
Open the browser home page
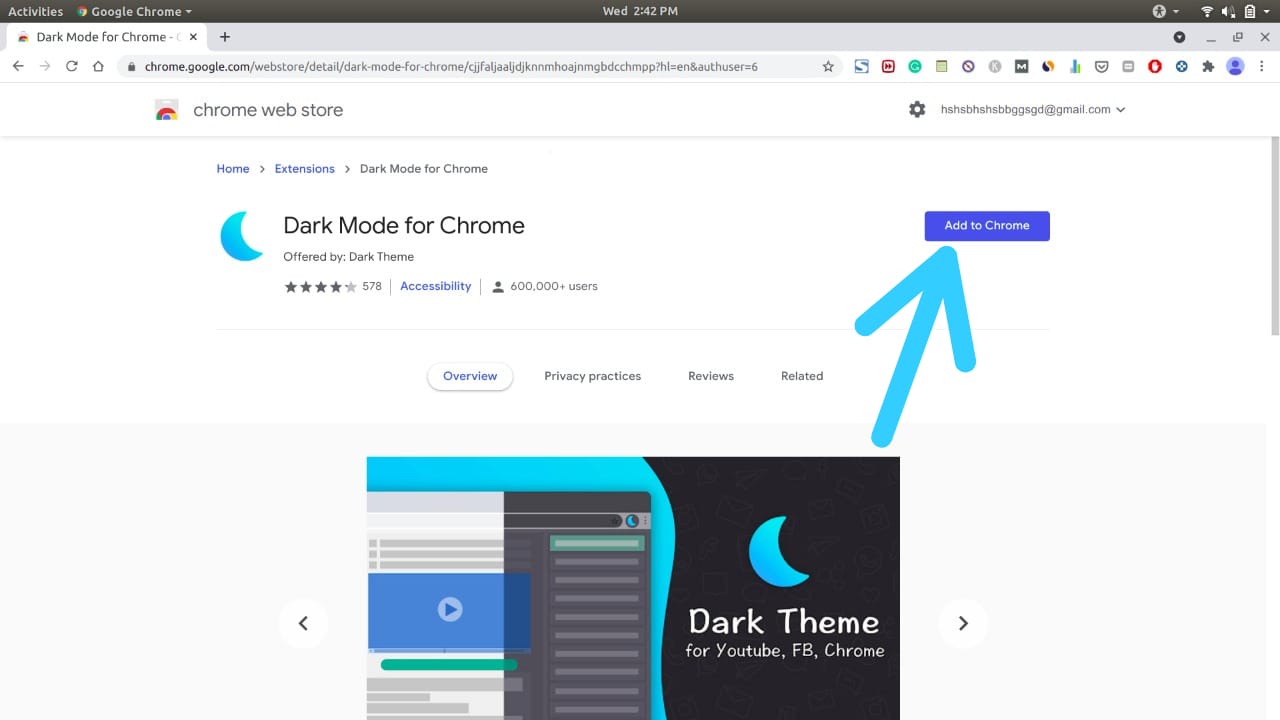click(98, 66)
